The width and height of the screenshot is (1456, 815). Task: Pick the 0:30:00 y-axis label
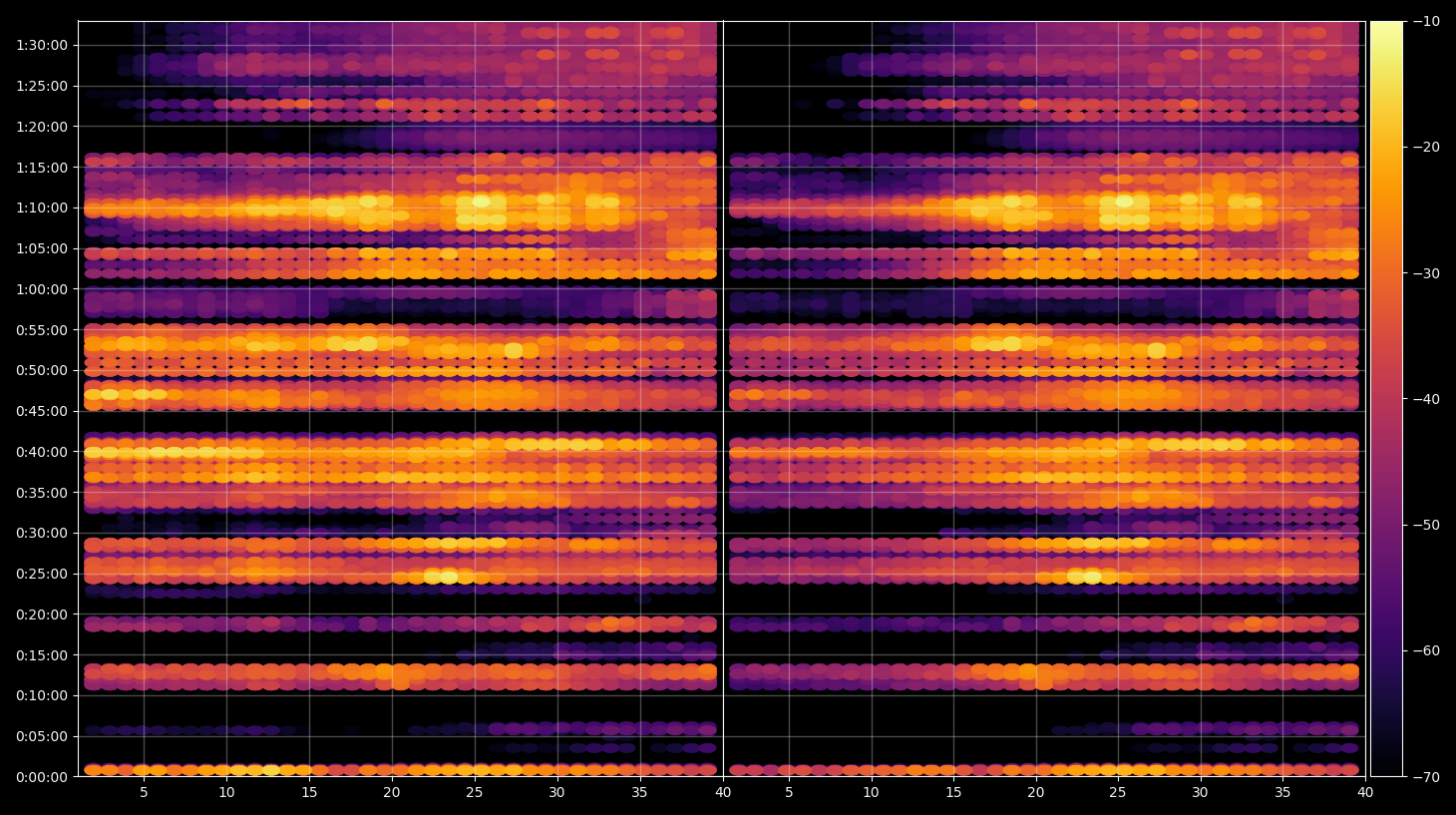click(42, 533)
